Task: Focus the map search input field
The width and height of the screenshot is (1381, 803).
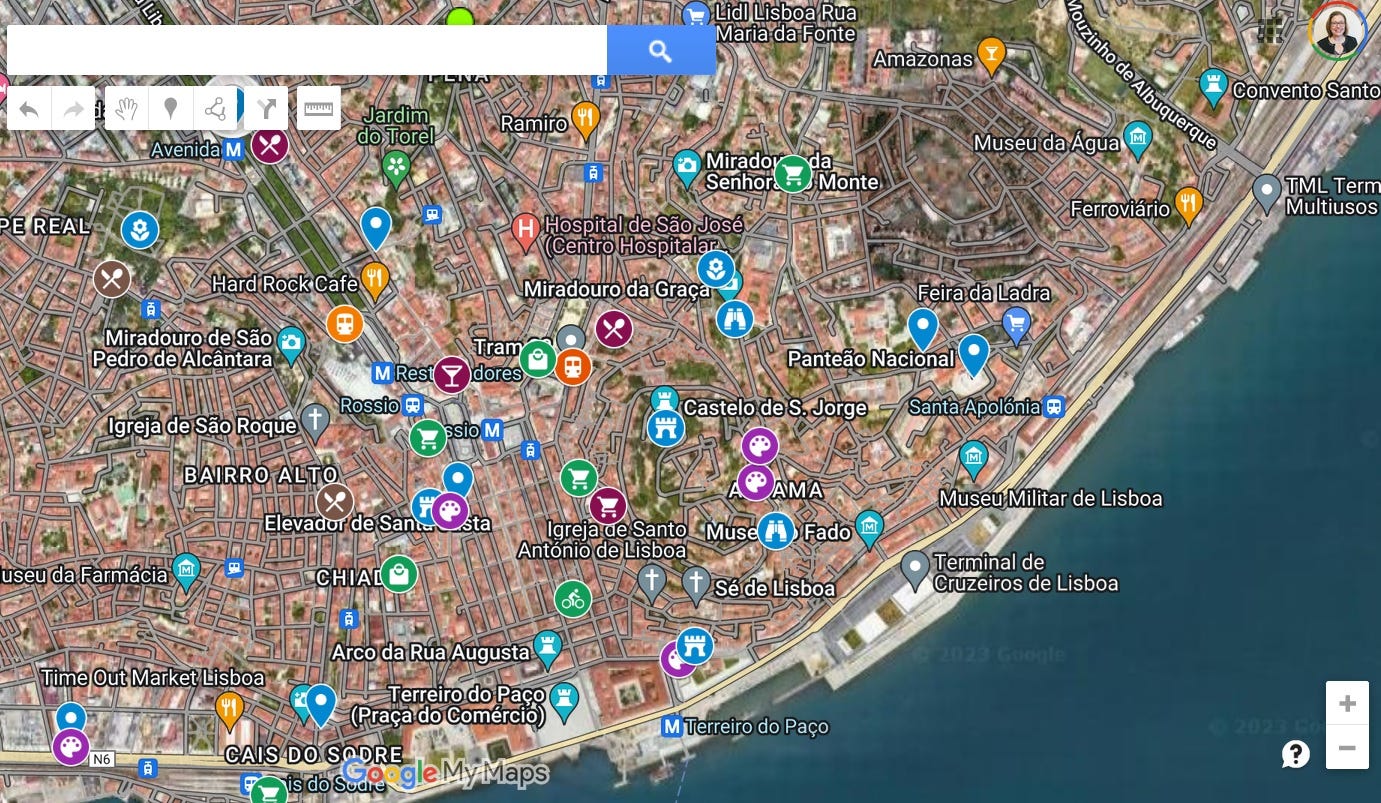Action: (307, 50)
